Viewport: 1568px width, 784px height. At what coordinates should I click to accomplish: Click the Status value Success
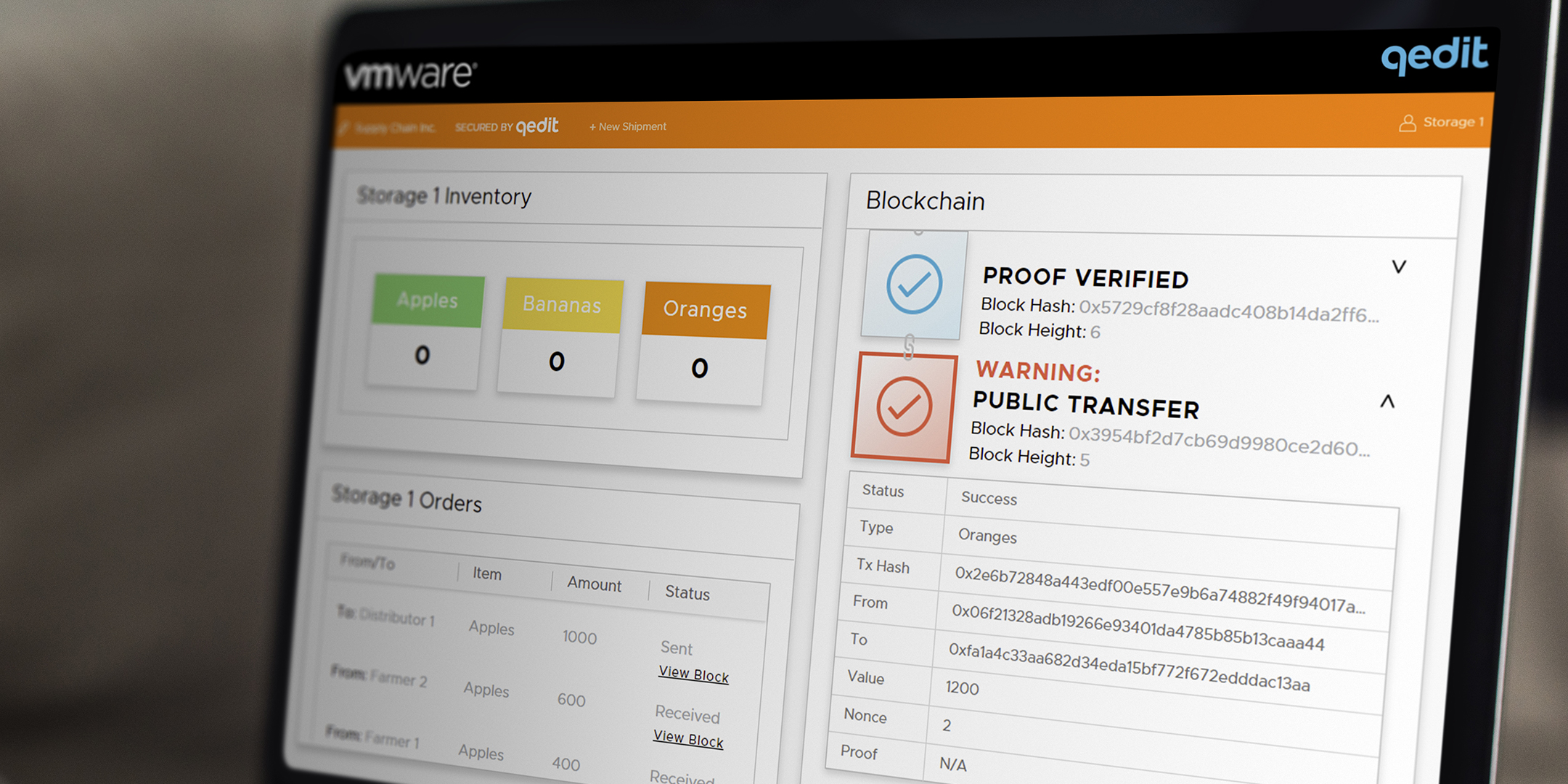[x=989, y=498]
